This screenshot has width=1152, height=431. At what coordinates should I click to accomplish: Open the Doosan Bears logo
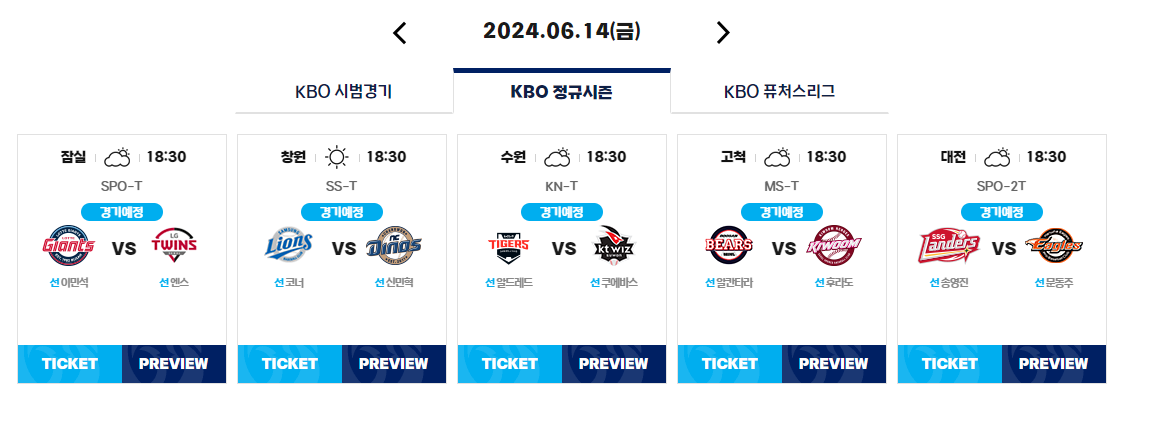729,245
